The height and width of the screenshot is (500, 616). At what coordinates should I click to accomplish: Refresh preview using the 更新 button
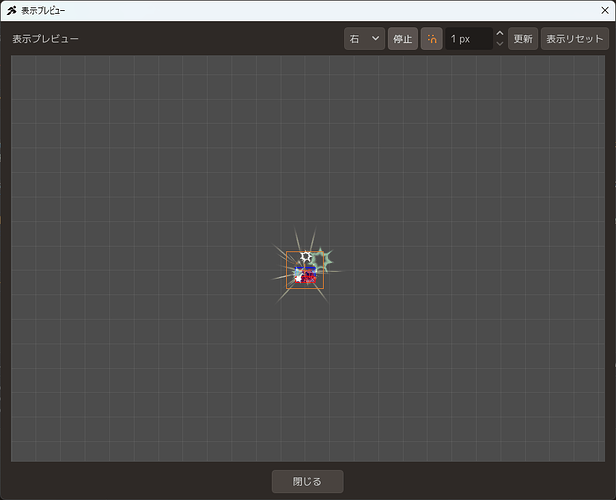[523, 38]
